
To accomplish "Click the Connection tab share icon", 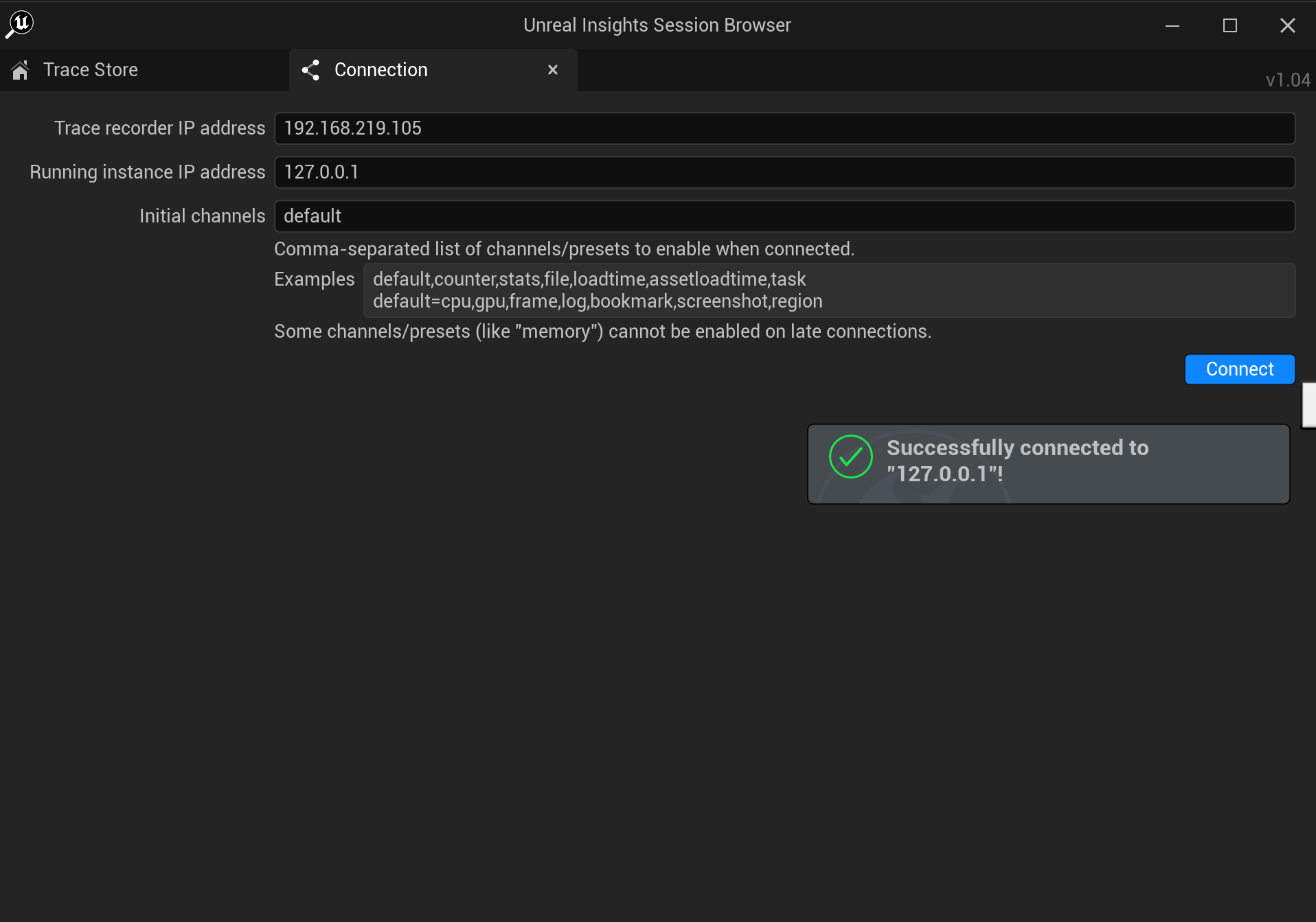I will click(x=311, y=70).
